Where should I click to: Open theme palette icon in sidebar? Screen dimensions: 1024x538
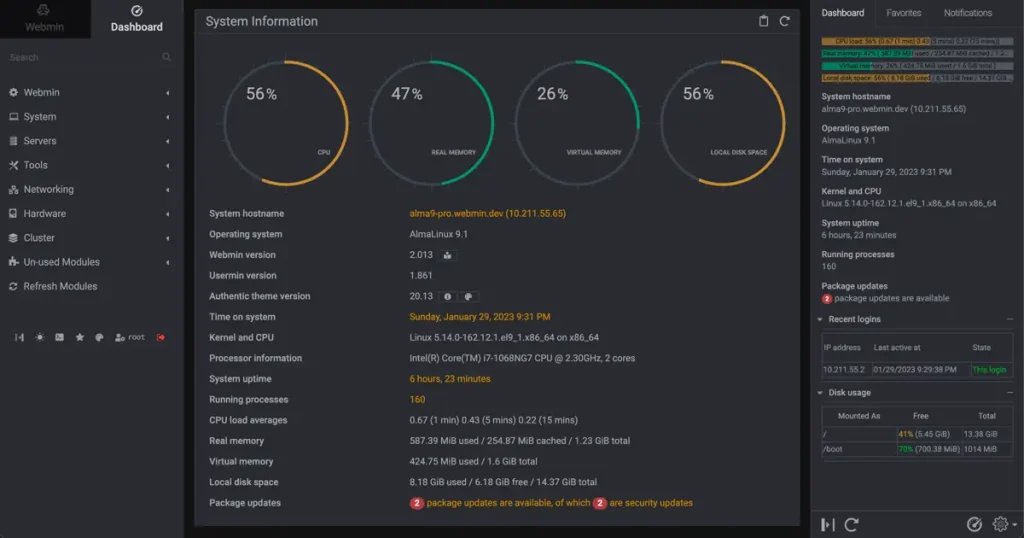click(99, 338)
